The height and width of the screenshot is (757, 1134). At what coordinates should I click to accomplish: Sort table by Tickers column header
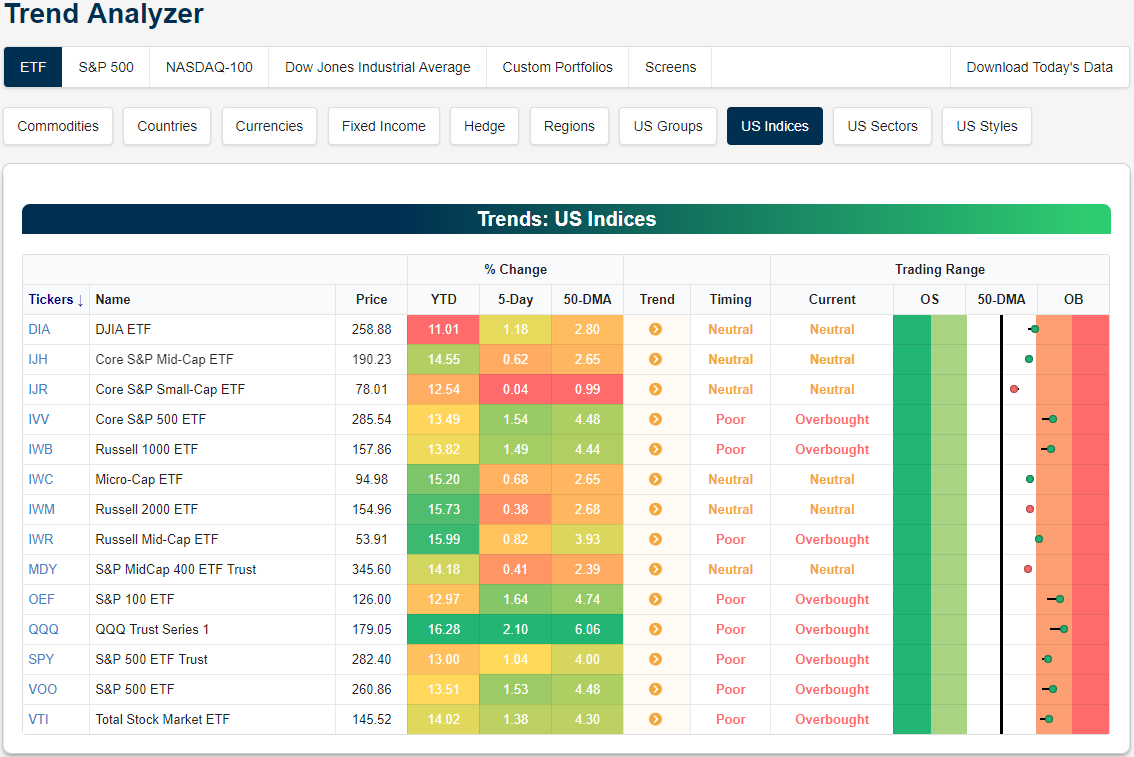coord(56,299)
